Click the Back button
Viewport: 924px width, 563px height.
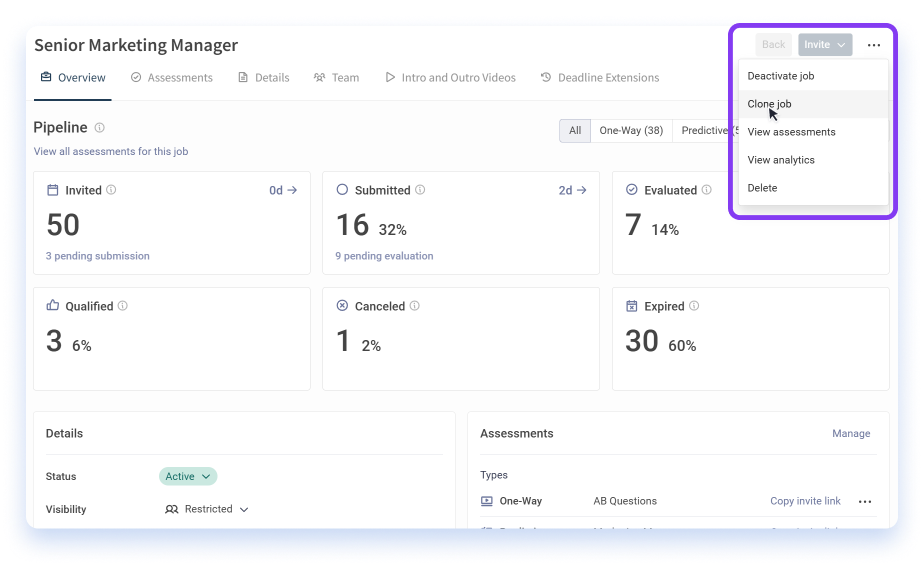tap(773, 45)
